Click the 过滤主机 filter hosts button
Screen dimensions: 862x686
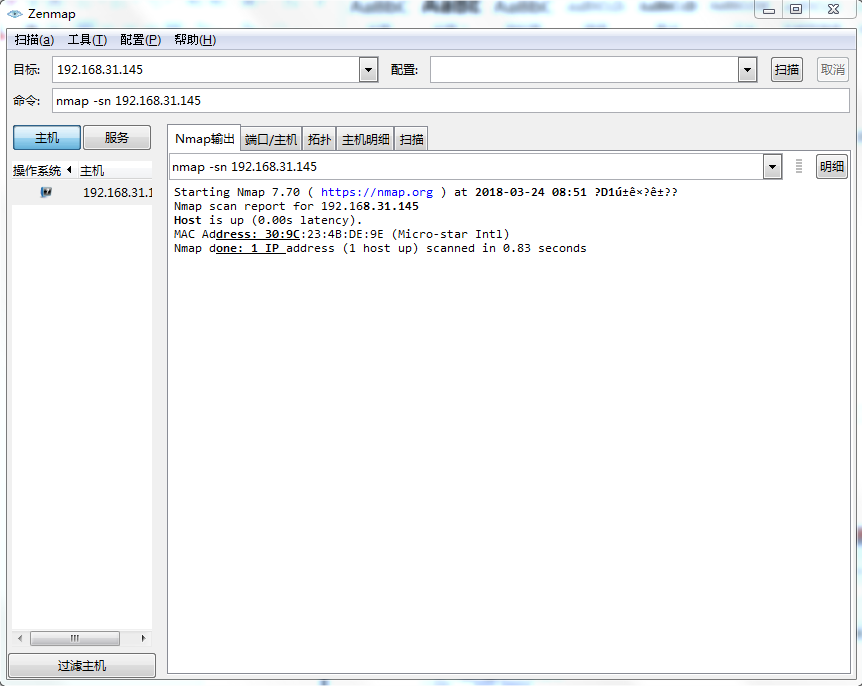pyautogui.click(x=82, y=666)
